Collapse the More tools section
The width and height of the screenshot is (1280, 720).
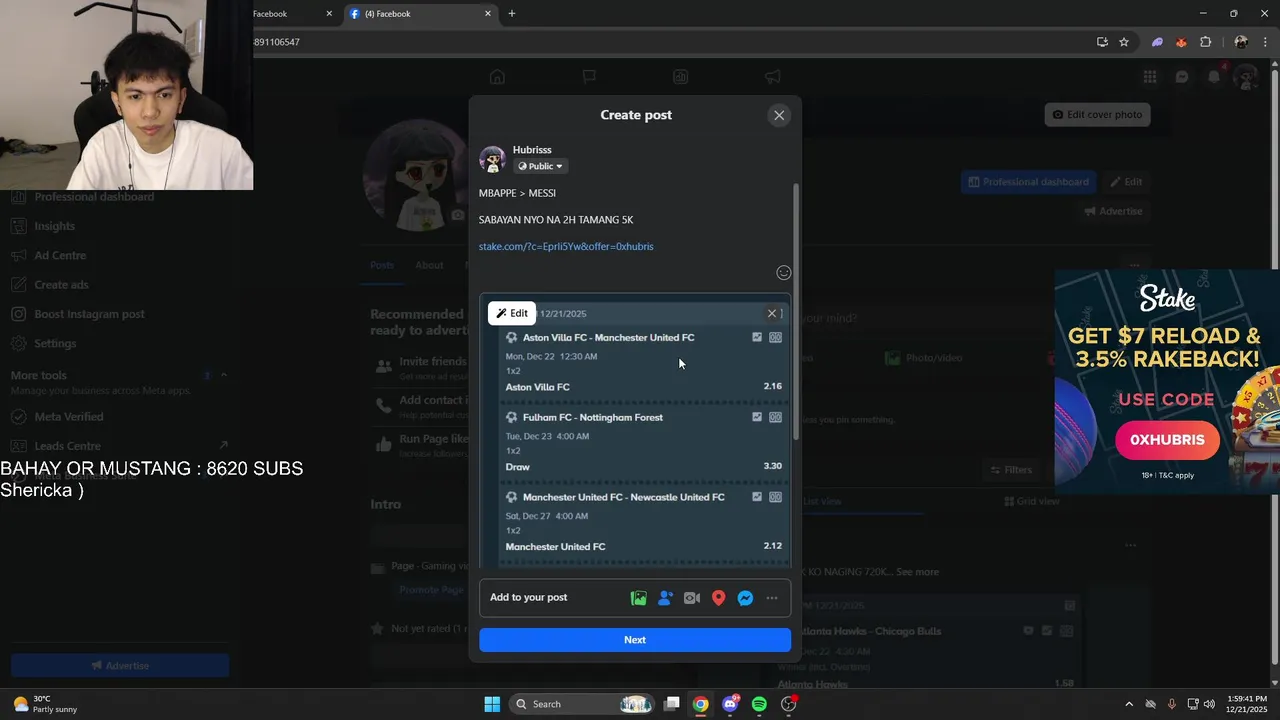pos(224,375)
